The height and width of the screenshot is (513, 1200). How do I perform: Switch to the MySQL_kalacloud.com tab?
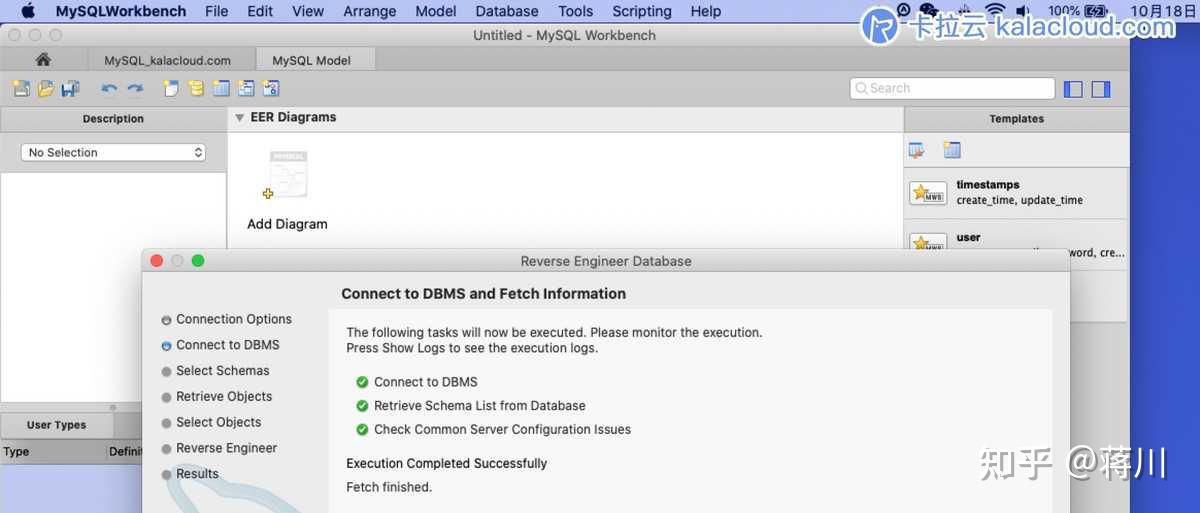pos(167,60)
